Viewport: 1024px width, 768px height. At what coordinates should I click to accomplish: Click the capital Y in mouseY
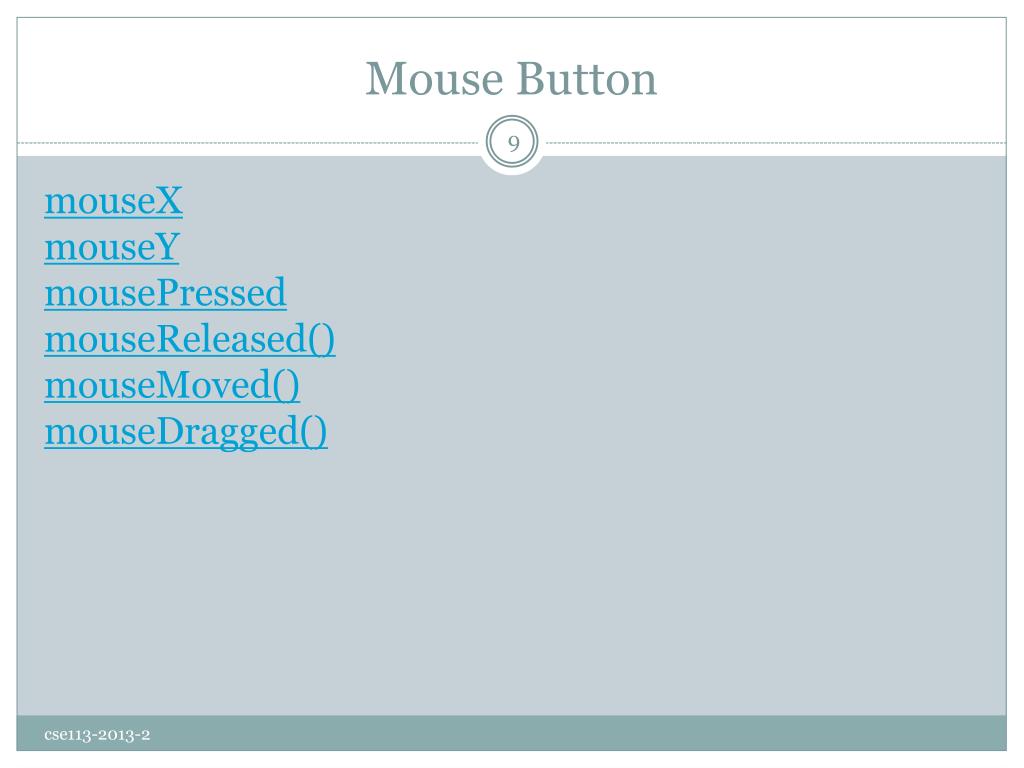point(167,247)
